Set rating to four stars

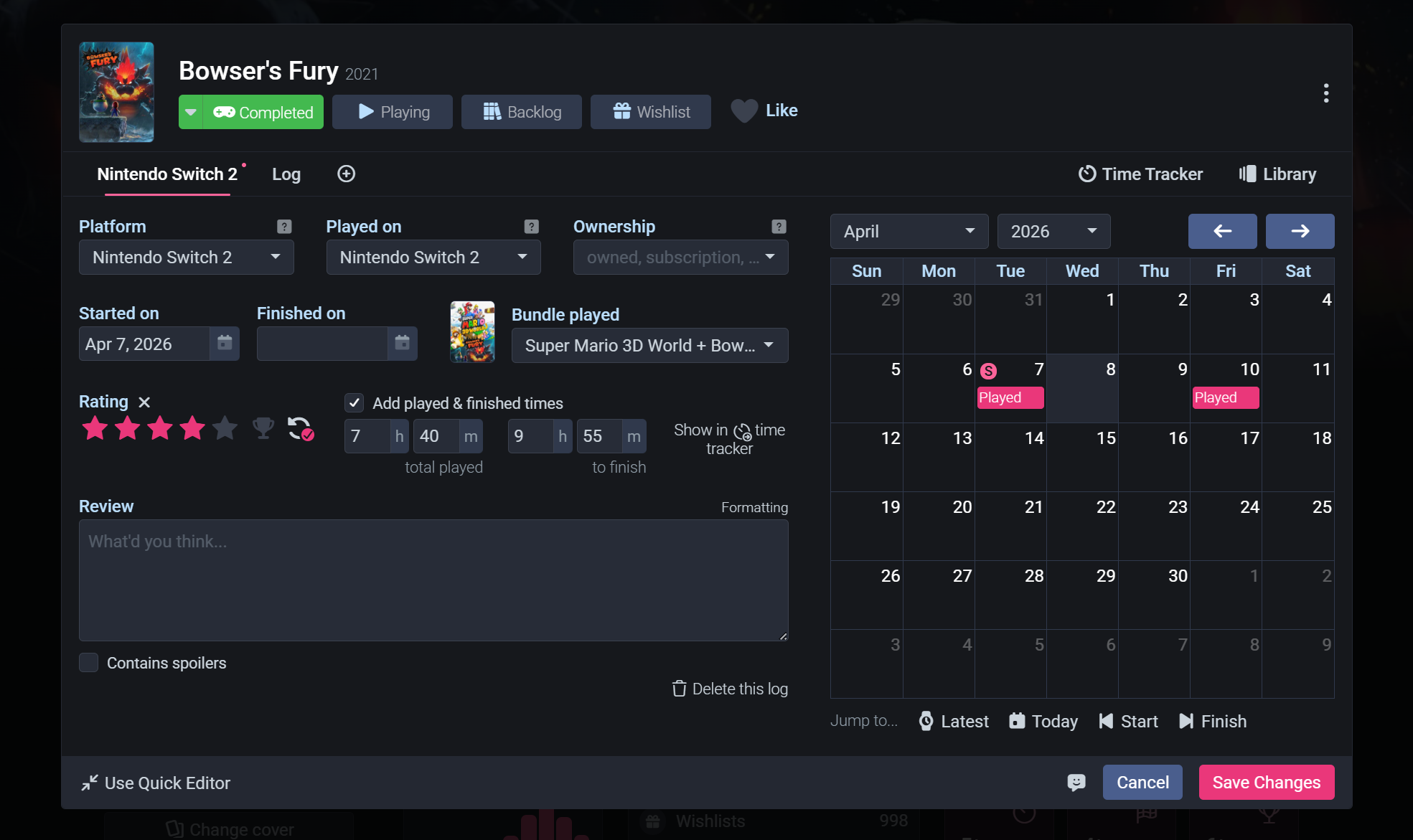point(192,428)
